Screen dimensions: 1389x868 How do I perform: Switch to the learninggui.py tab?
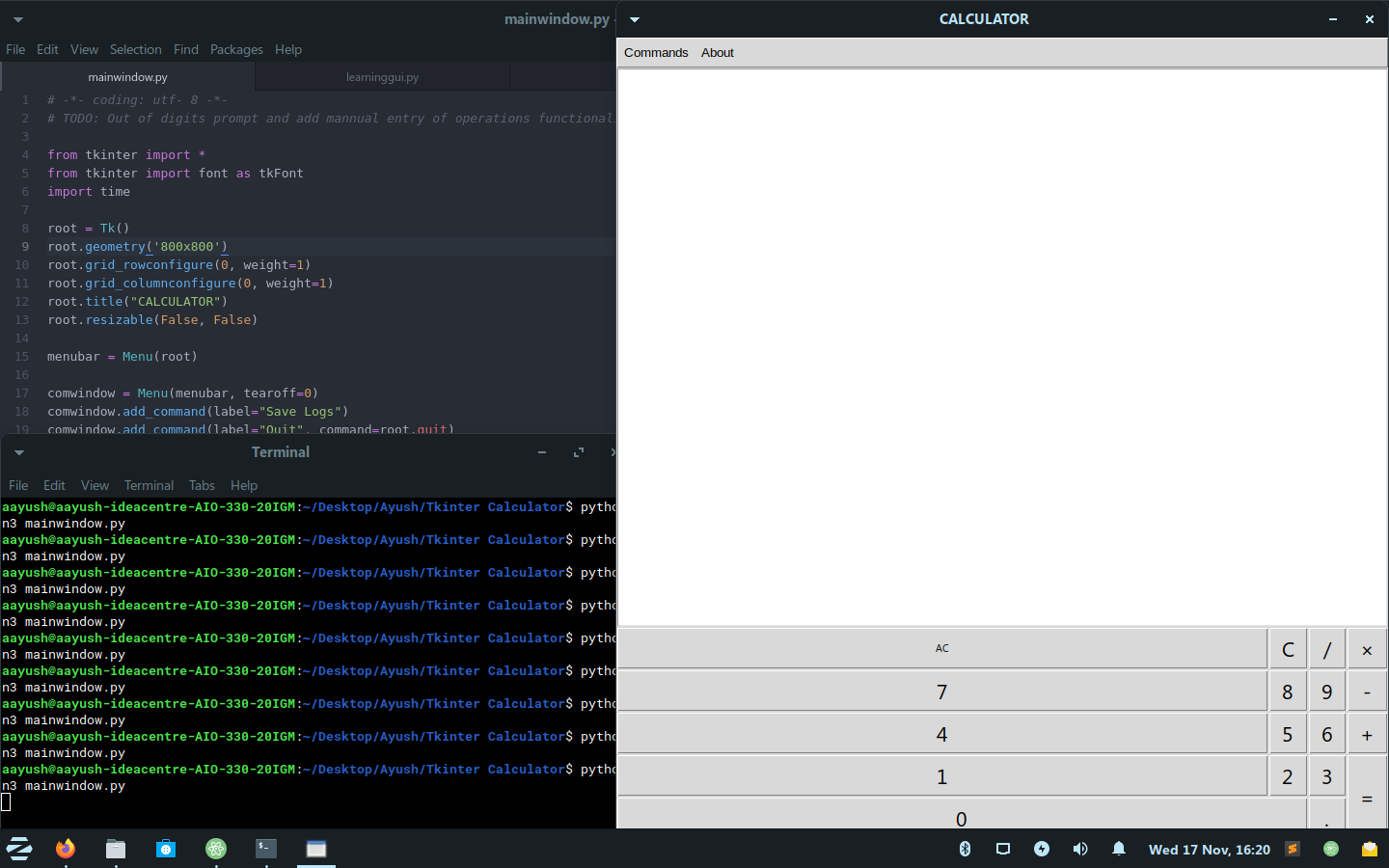[382, 77]
